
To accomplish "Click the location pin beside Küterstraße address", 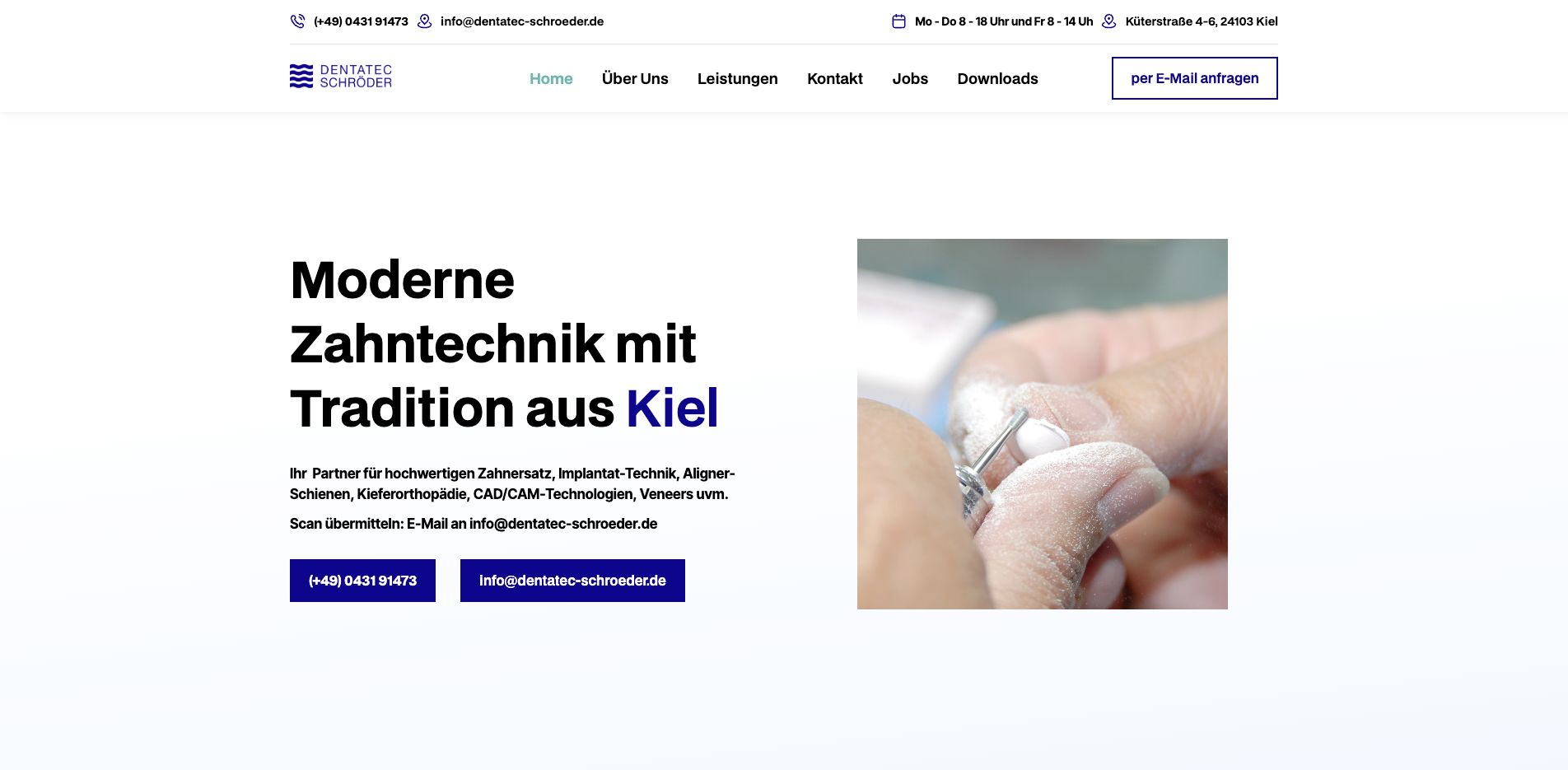I will 1109,21.
